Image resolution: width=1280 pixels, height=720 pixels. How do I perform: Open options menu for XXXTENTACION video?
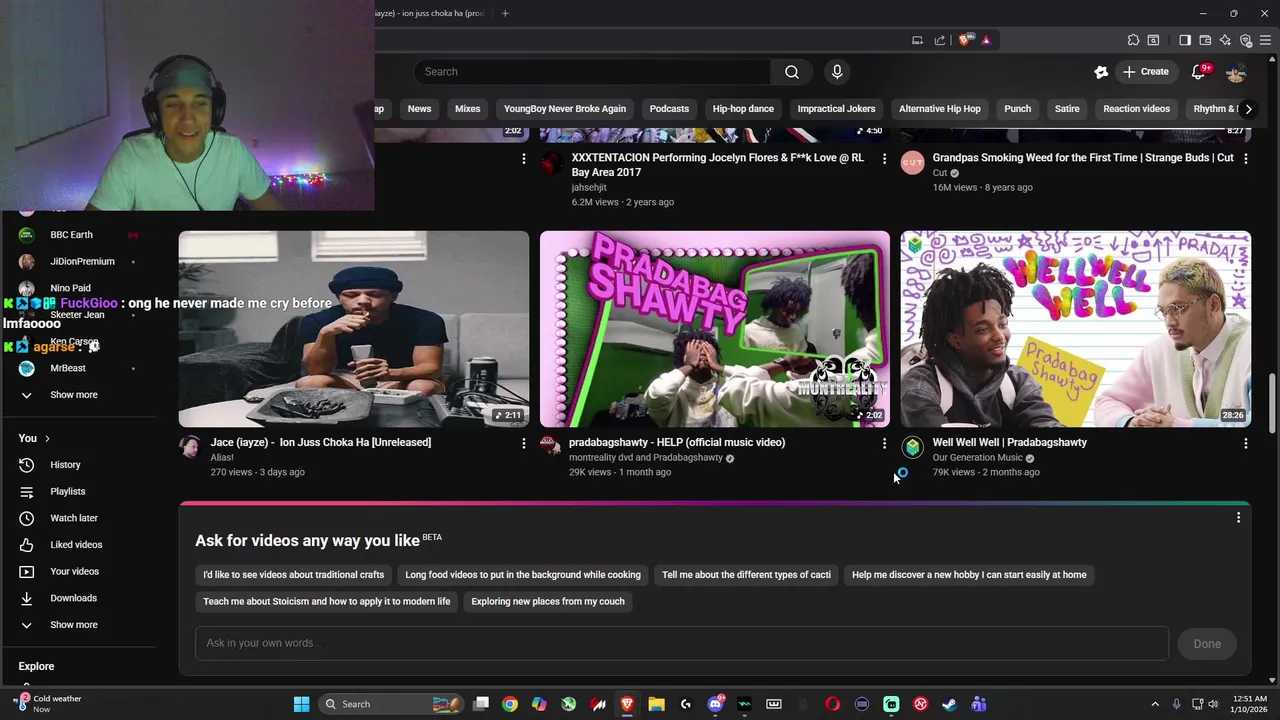coord(884,158)
